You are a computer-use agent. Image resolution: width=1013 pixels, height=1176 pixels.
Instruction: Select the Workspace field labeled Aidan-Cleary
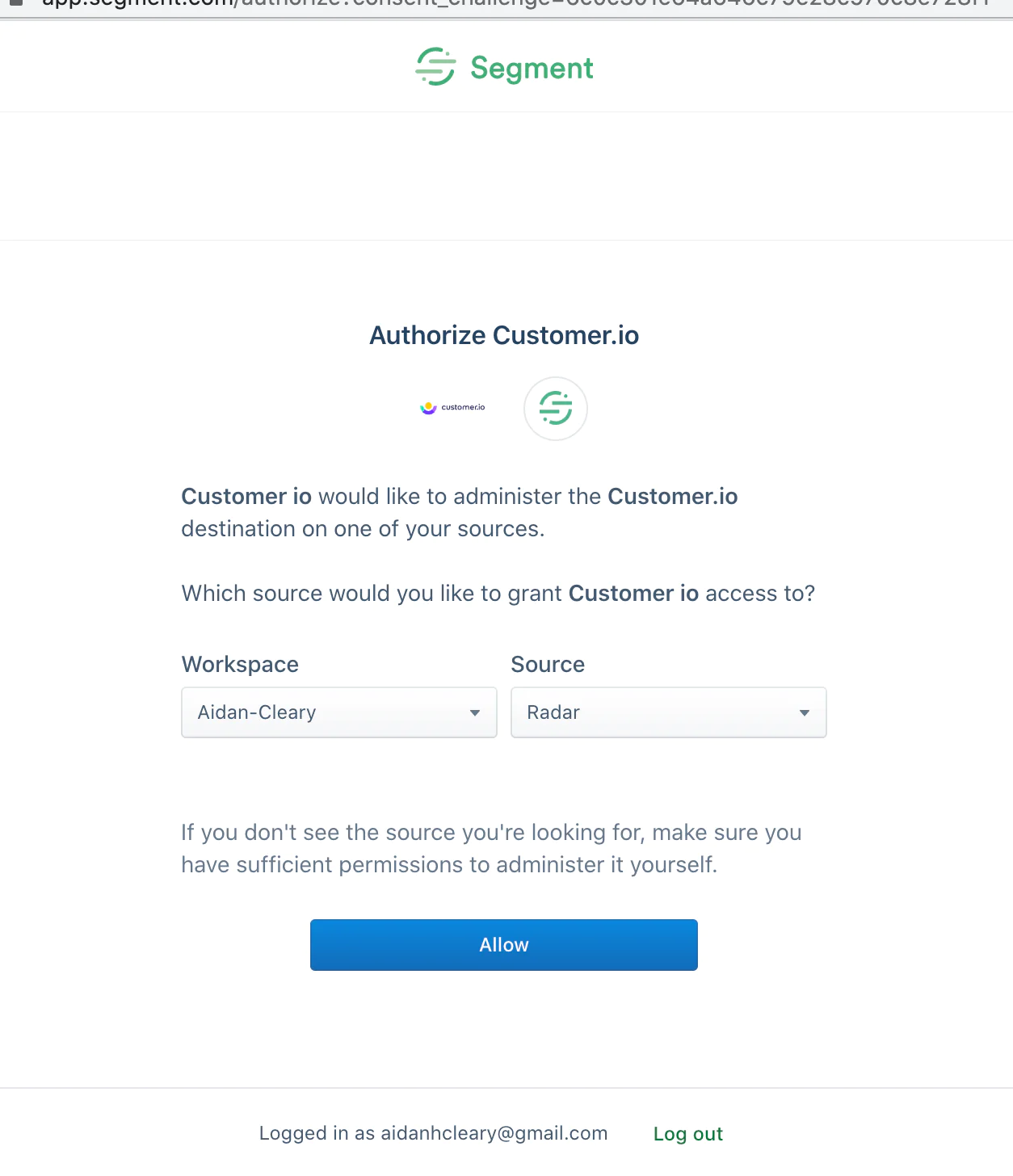point(338,712)
